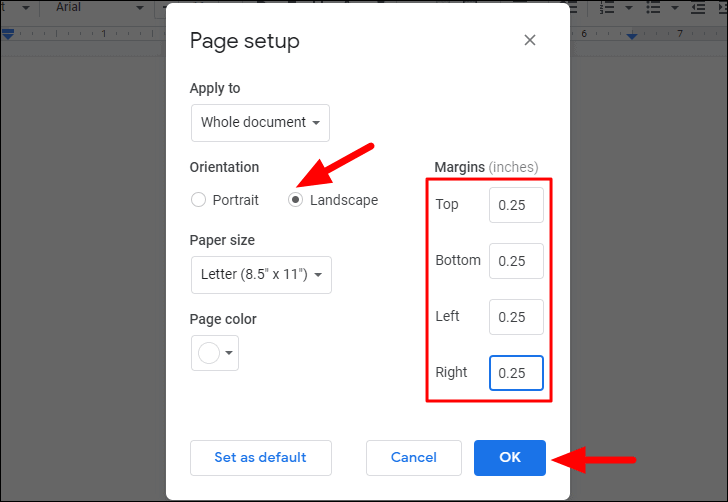
Task: Click the Left margin field
Action: click(516, 317)
